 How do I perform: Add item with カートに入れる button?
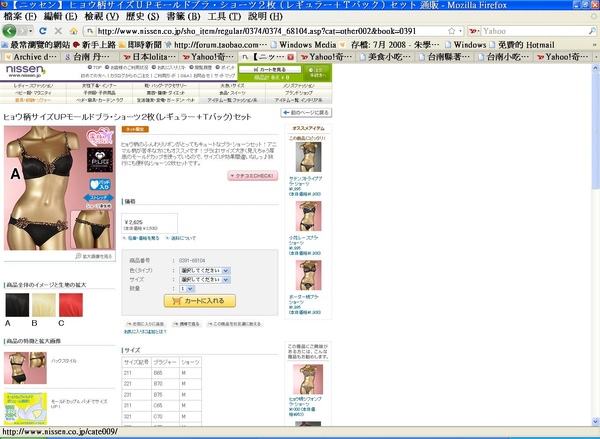point(200,301)
